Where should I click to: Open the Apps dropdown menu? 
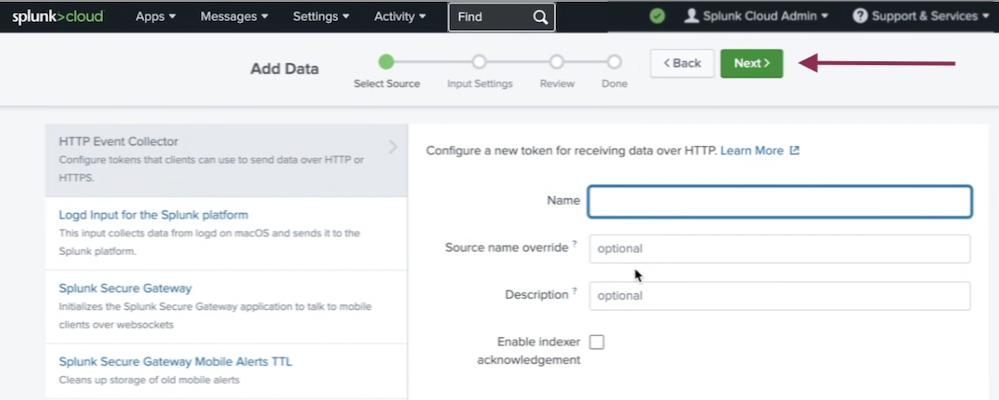[x=155, y=17]
